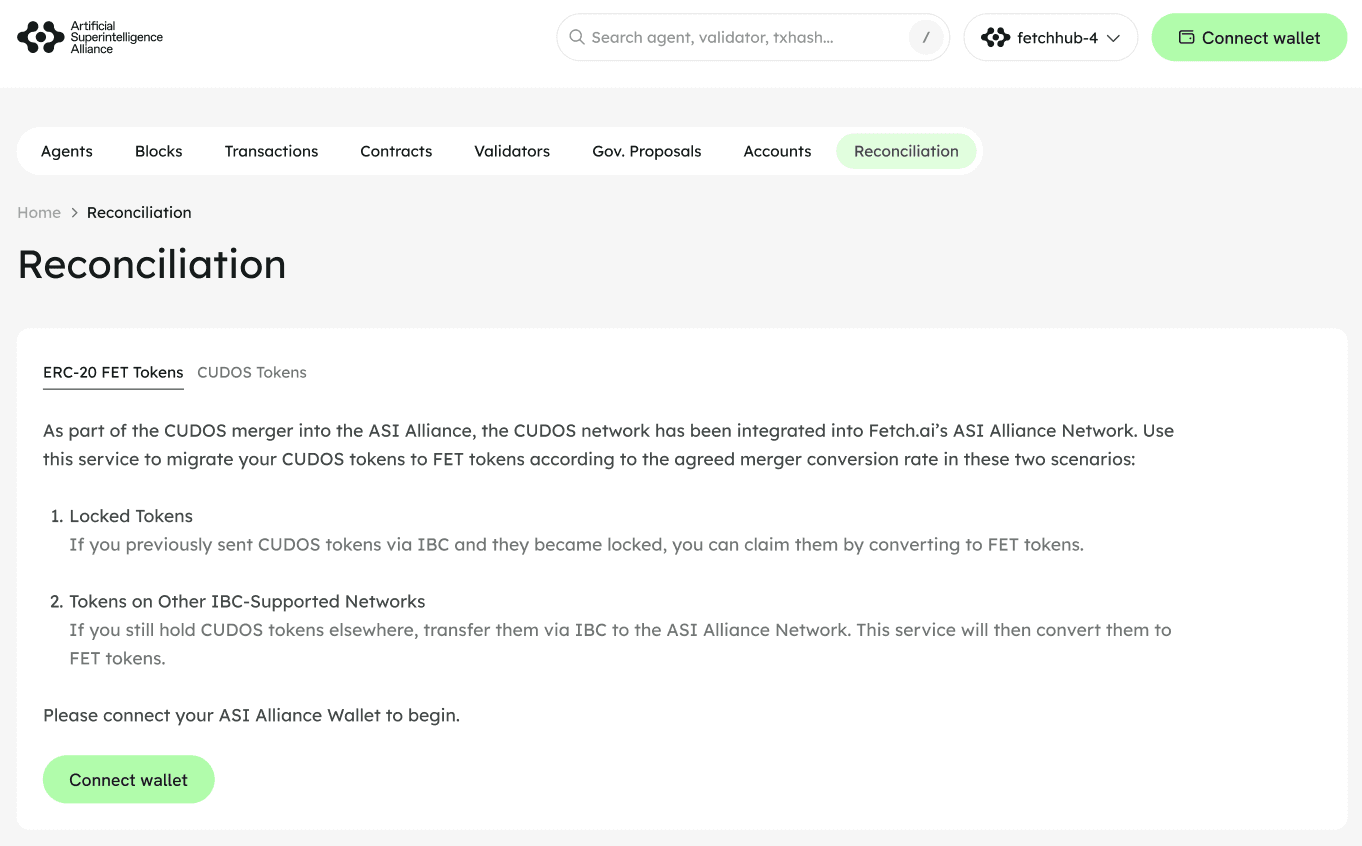
Task: Select the Validators tab
Action: (512, 151)
